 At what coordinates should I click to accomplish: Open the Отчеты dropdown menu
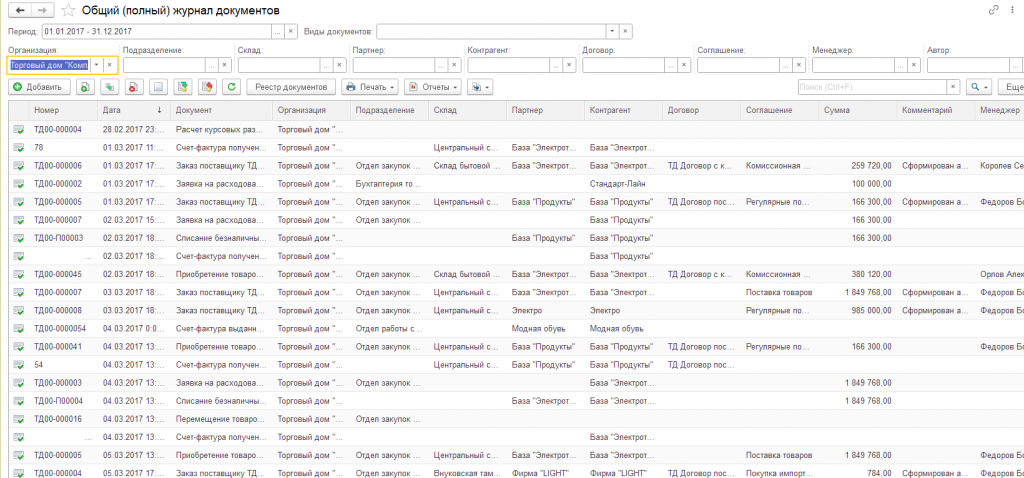coord(433,86)
